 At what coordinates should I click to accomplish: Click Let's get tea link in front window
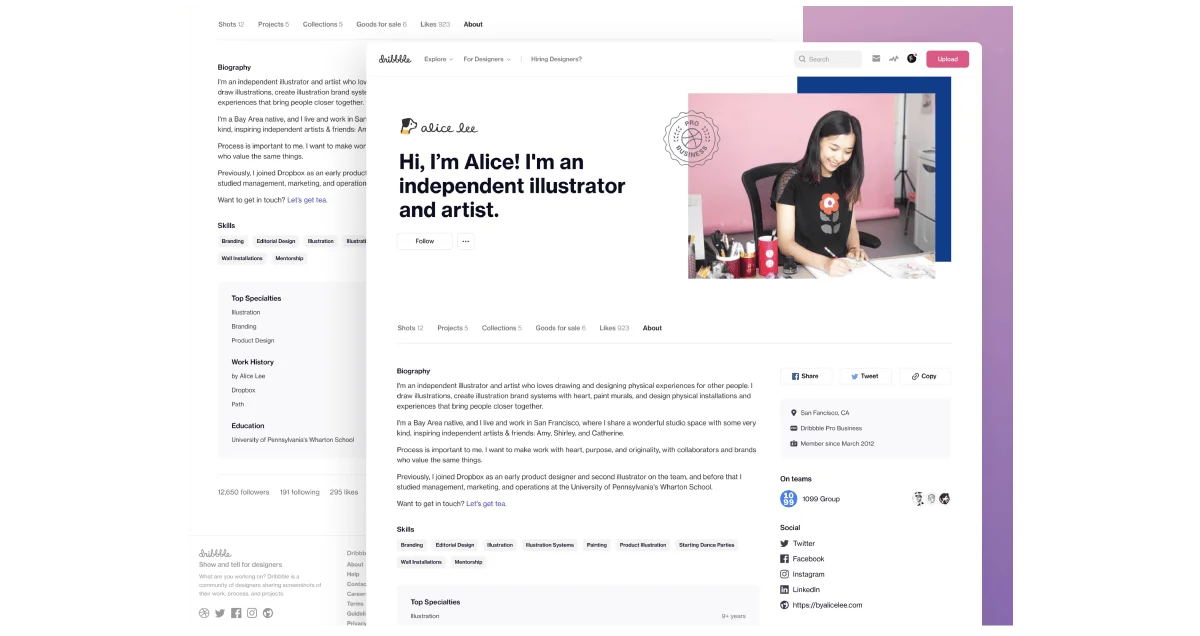tap(486, 503)
